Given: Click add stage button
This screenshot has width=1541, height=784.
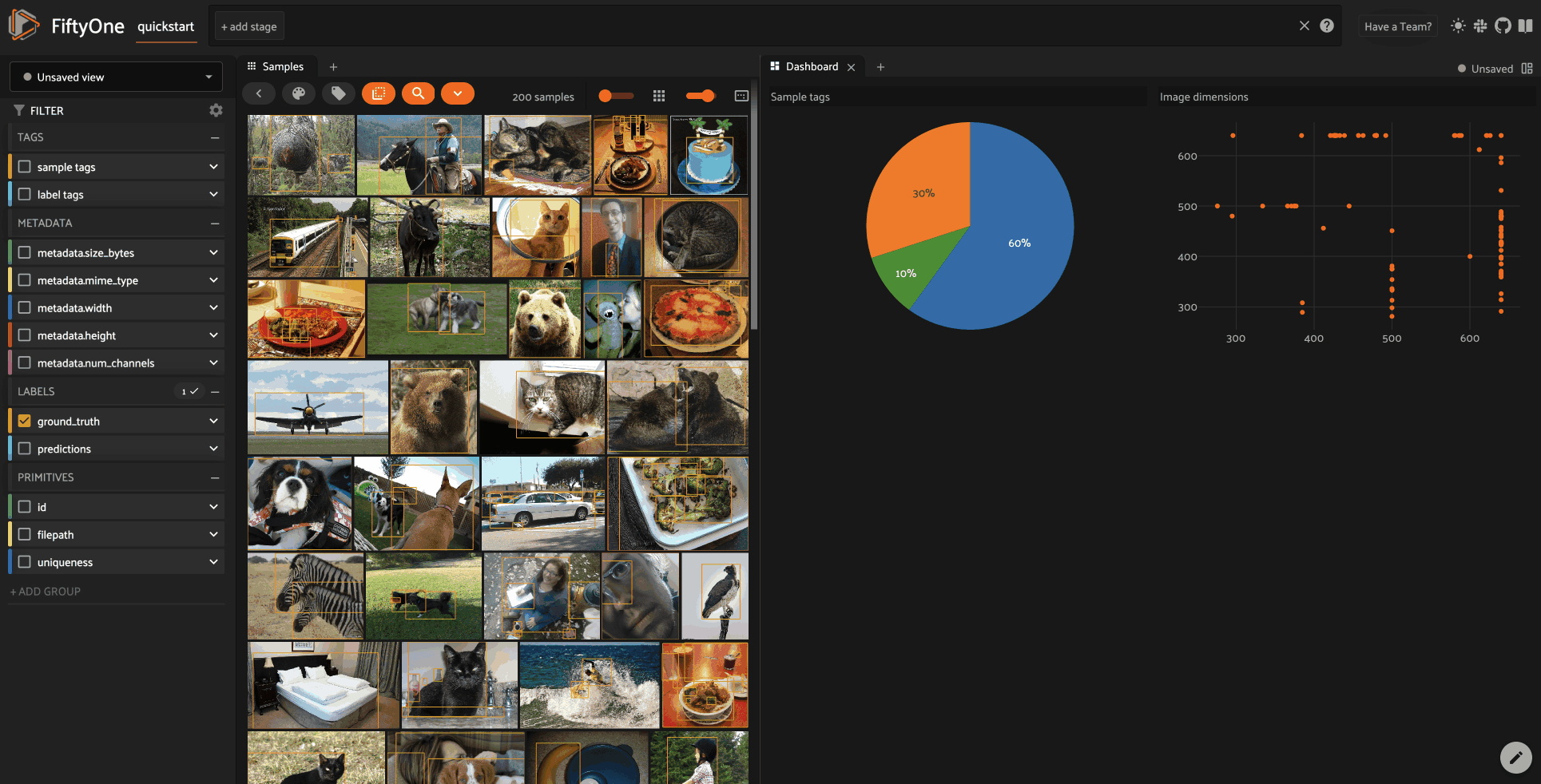Looking at the screenshot, I should point(249,26).
